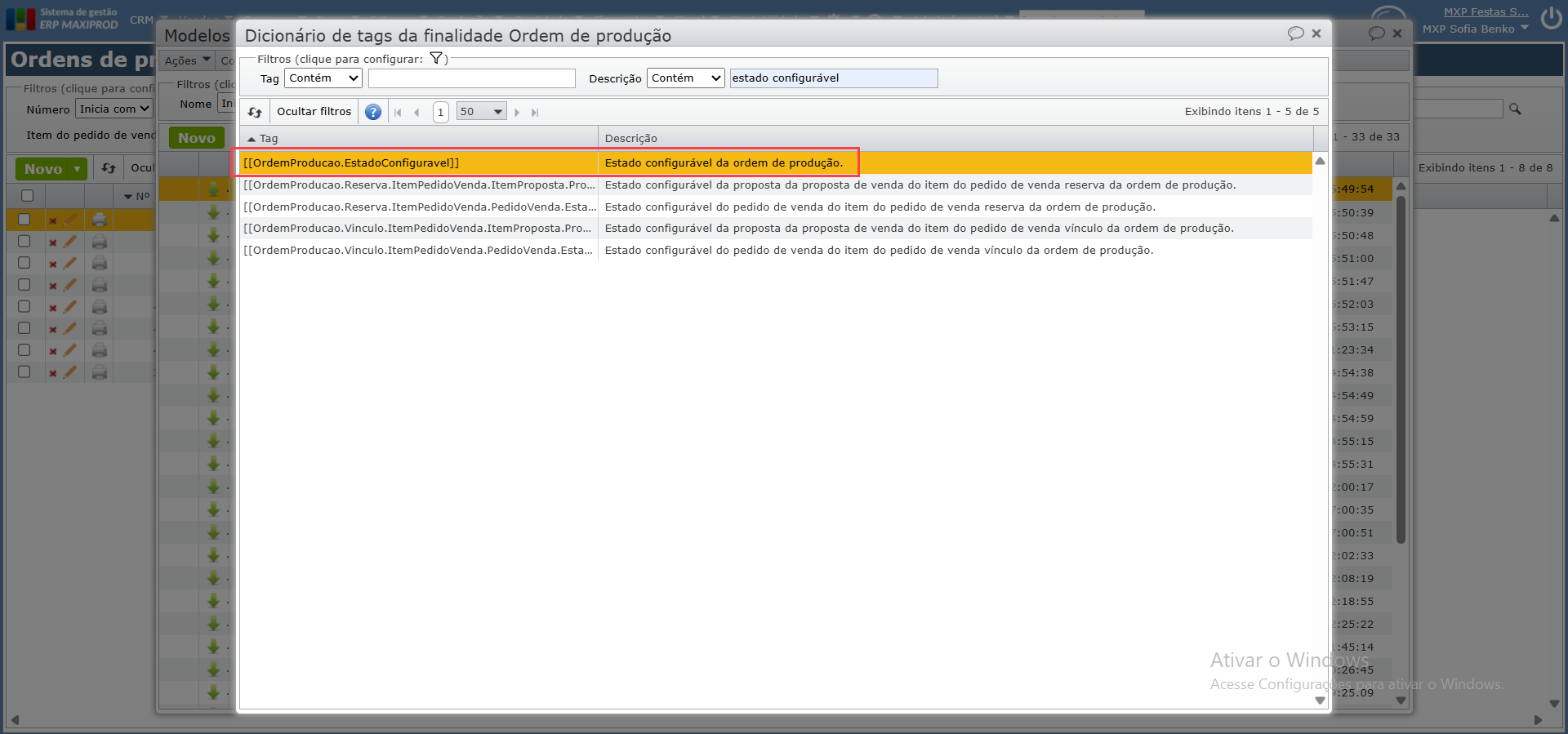Expand the arrow beside the orders Novo button

[78, 169]
